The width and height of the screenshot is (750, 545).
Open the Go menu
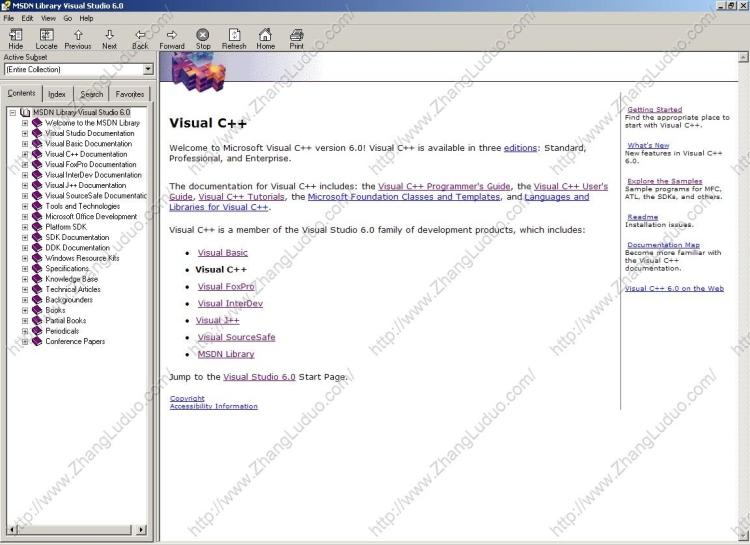coord(67,18)
